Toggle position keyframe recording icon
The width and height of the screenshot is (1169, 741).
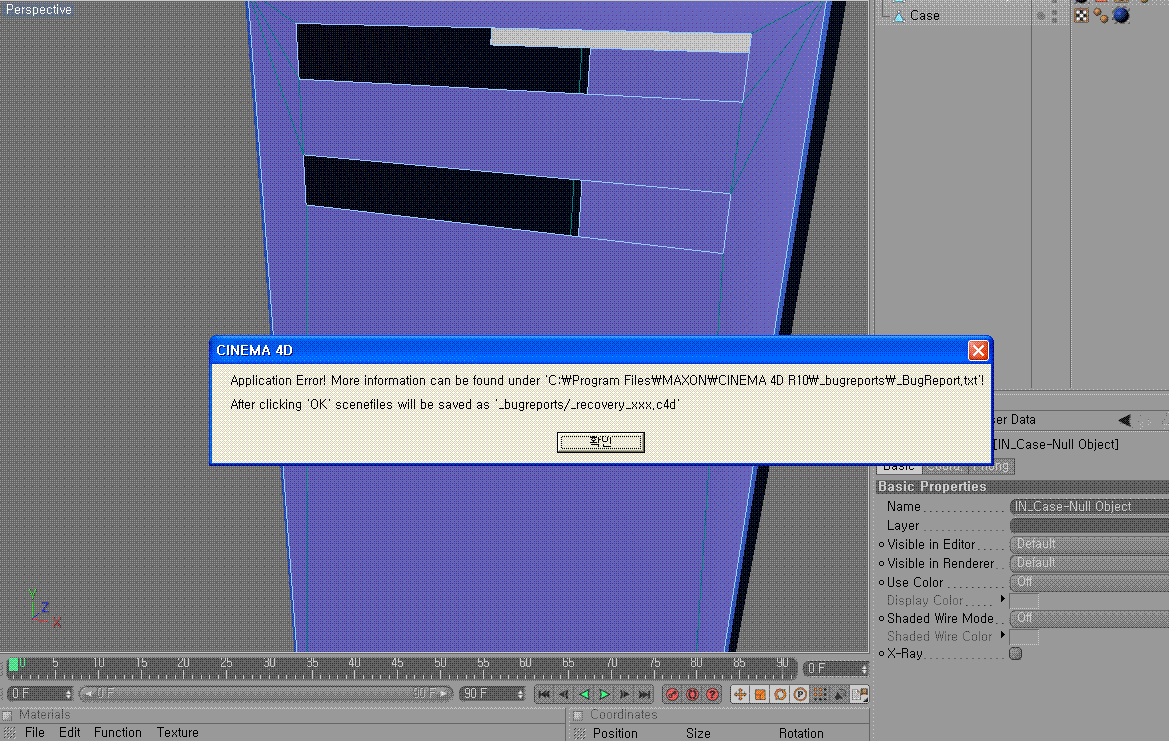tap(740, 695)
